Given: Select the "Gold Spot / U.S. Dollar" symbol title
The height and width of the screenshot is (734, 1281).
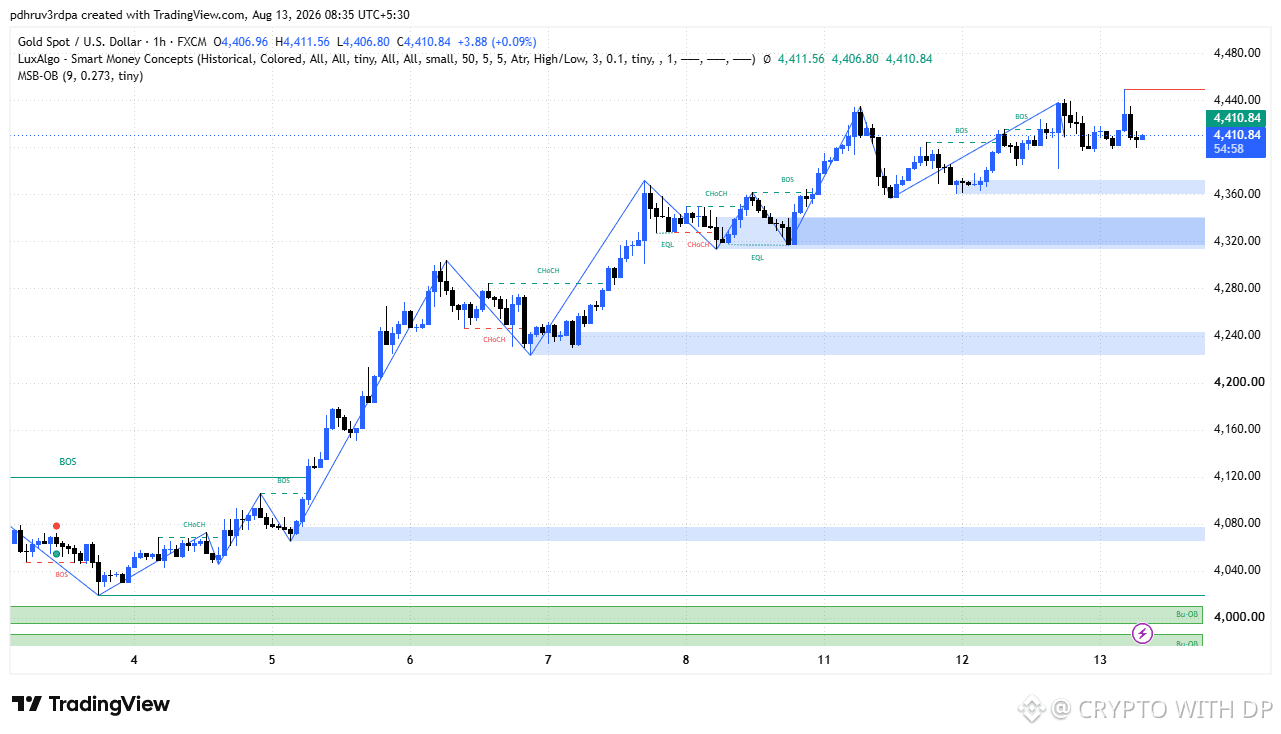Looking at the screenshot, I should pyautogui.click(x=80, y=42).
